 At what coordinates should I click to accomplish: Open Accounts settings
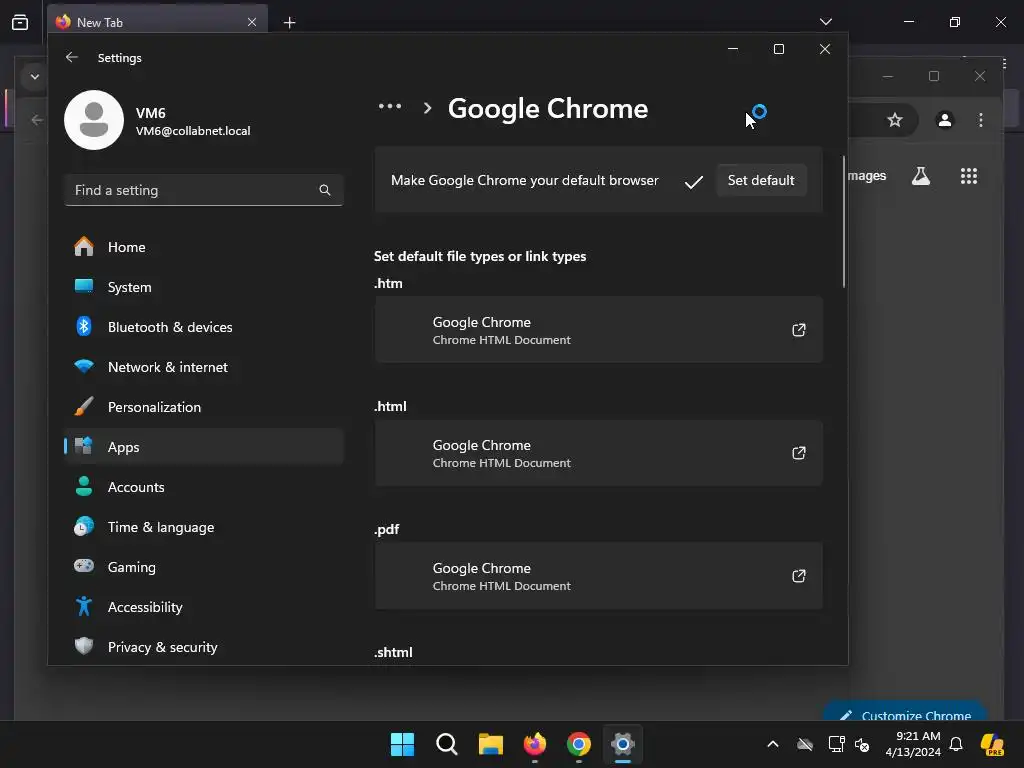[x=204, y=487]
